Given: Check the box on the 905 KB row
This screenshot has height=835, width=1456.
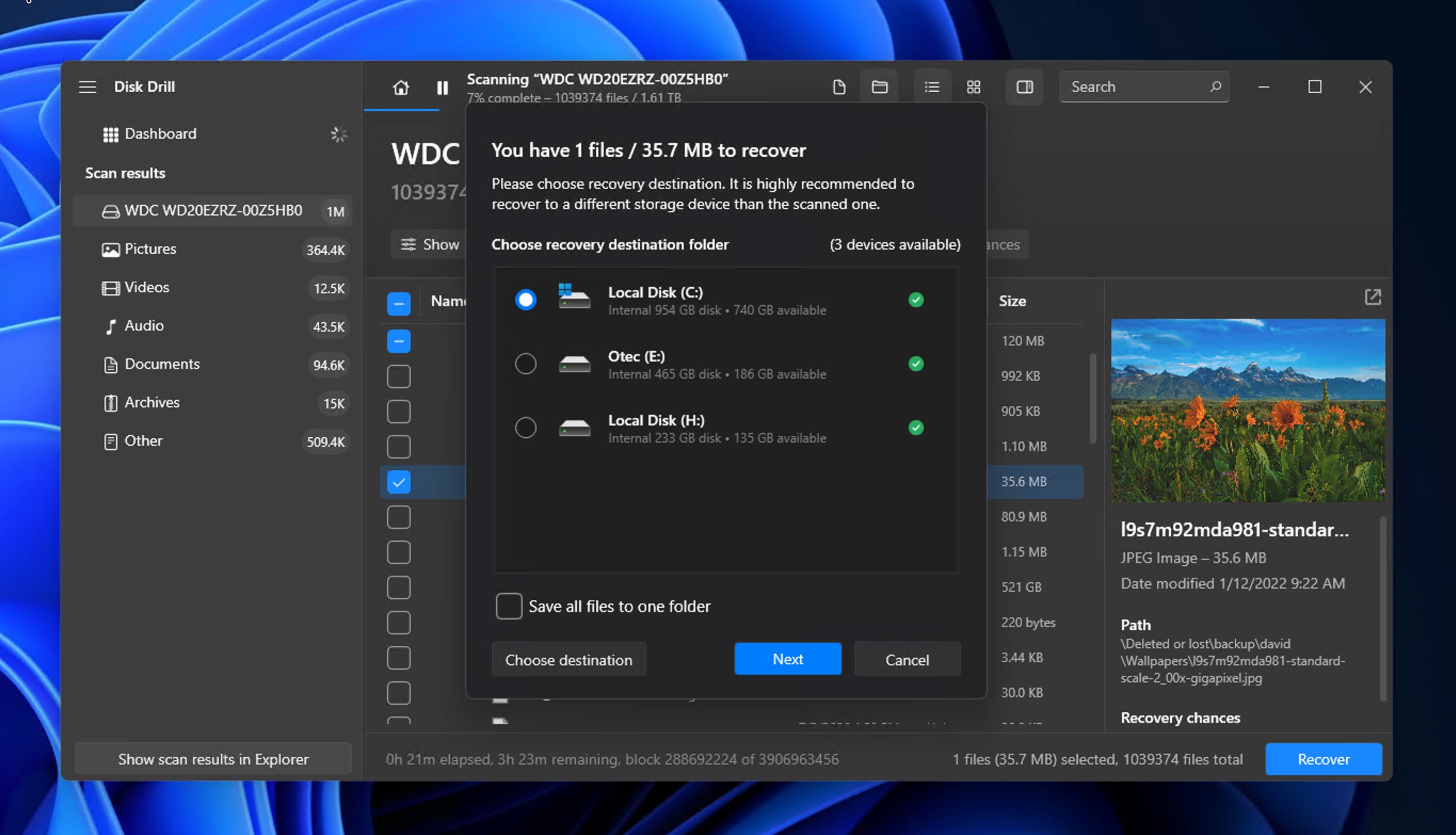Looking at the screenshot, I should [398, 412].
